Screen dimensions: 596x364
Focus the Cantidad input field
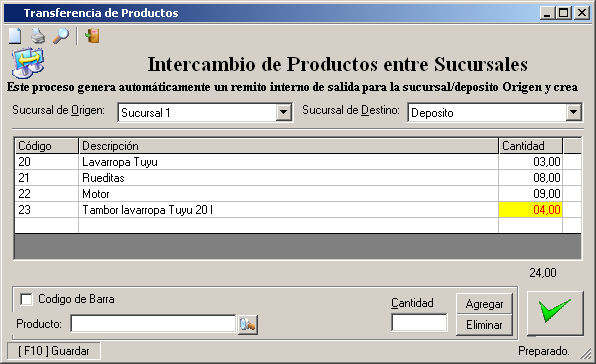419,323
